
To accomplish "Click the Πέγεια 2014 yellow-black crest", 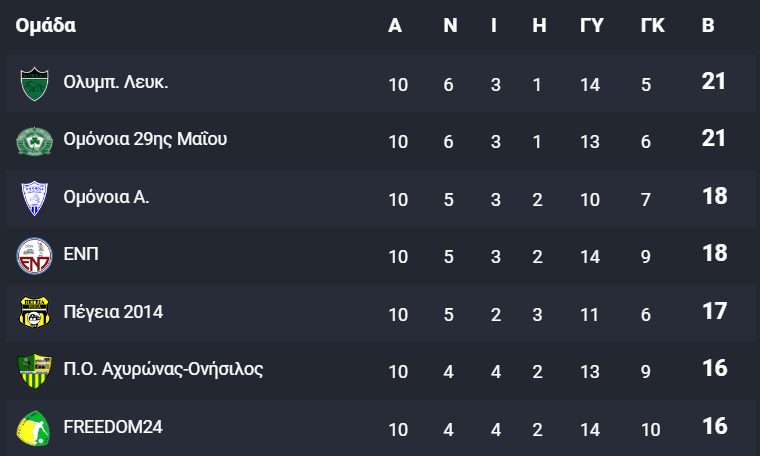I will coord(34,313).
